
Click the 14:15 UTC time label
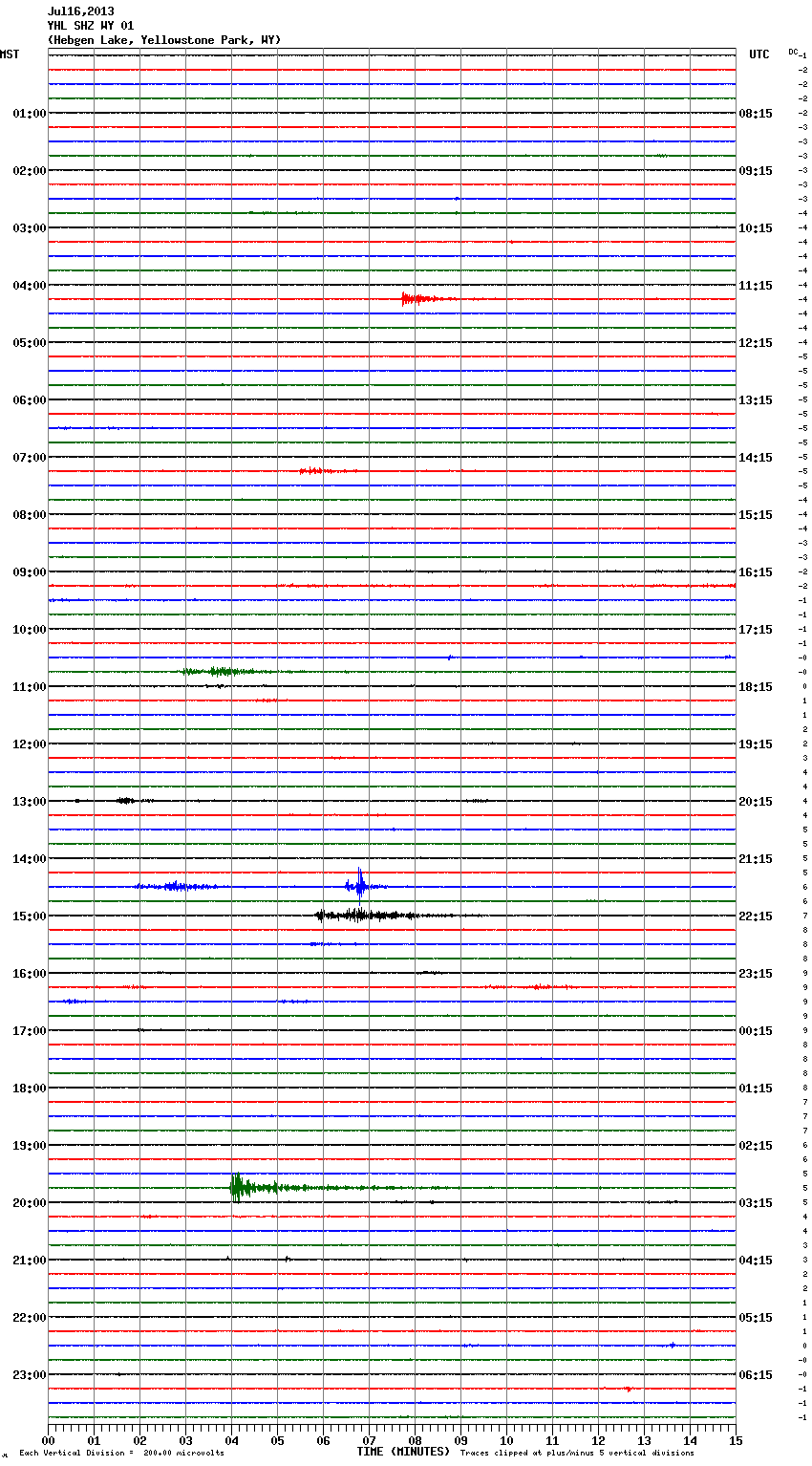tap(756, 458)
